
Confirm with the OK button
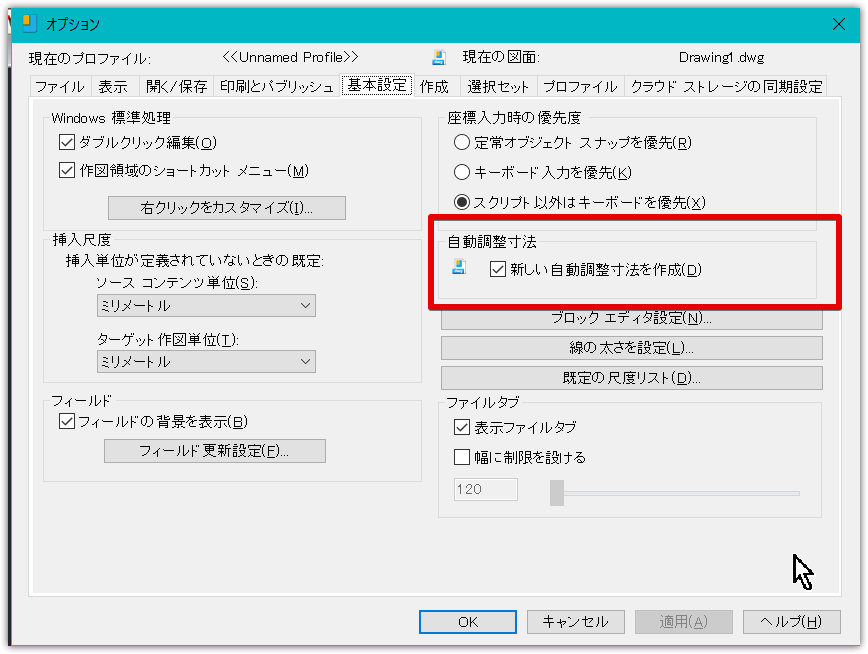pyautogui.click(x=468, y=622)
